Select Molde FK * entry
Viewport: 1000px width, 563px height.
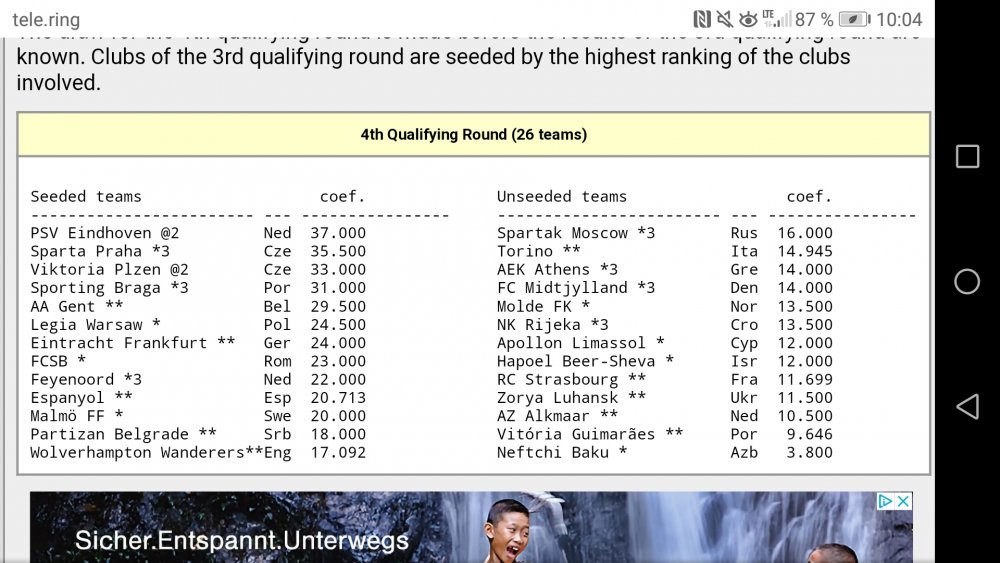point(543,306)
